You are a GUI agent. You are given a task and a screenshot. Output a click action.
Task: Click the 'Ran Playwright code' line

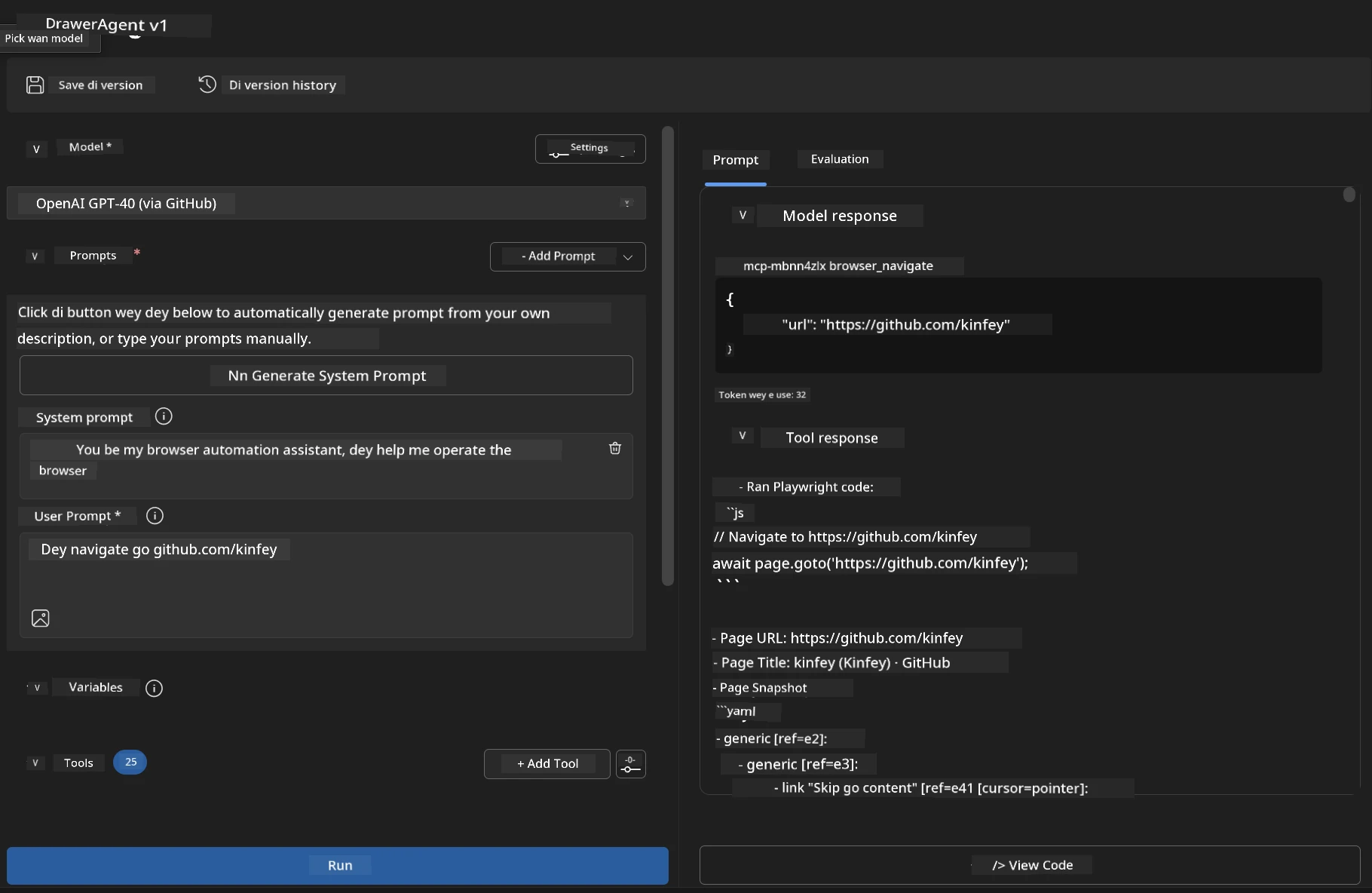(x=806, y=487)
